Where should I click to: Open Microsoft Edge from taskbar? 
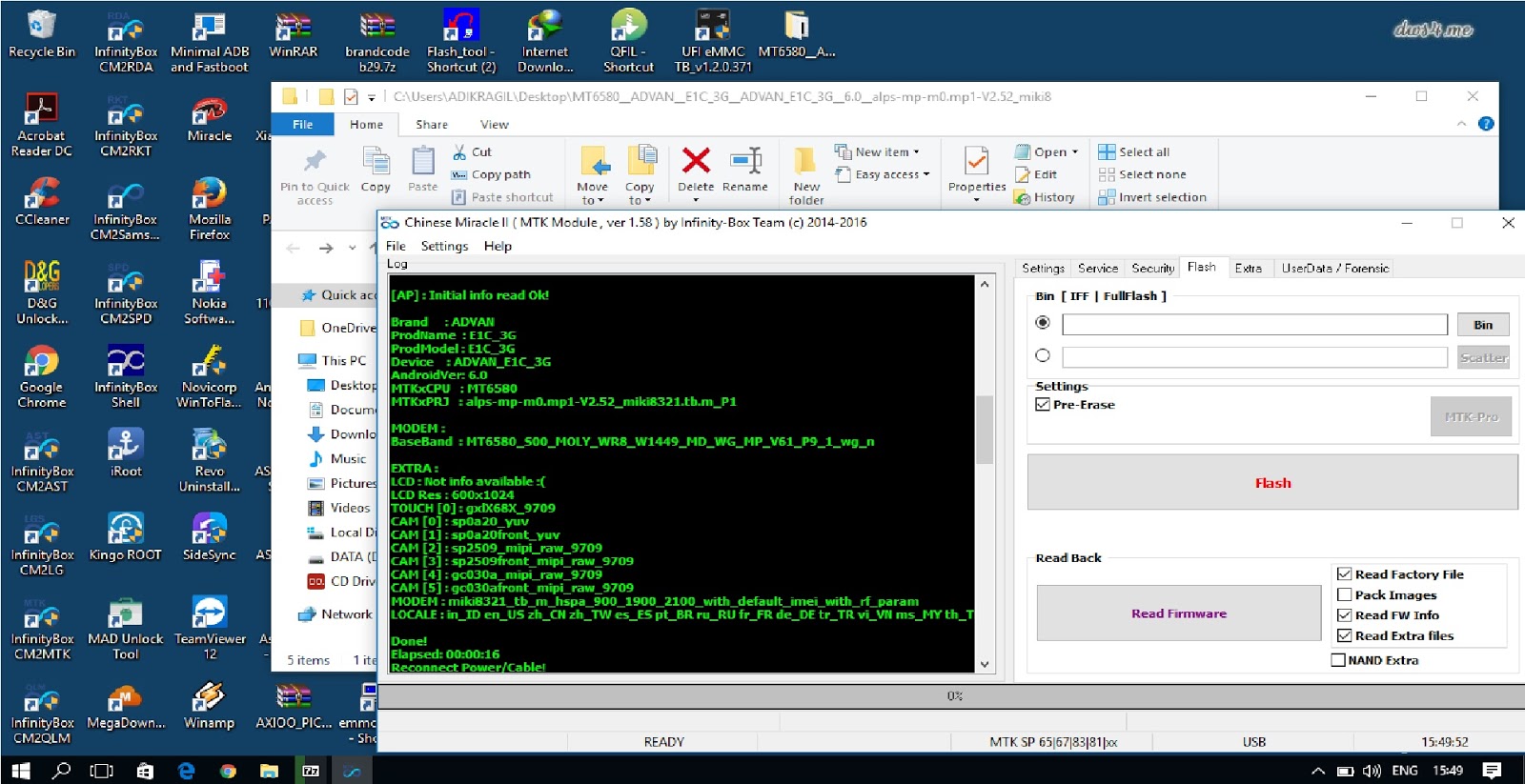coord(186,770)
